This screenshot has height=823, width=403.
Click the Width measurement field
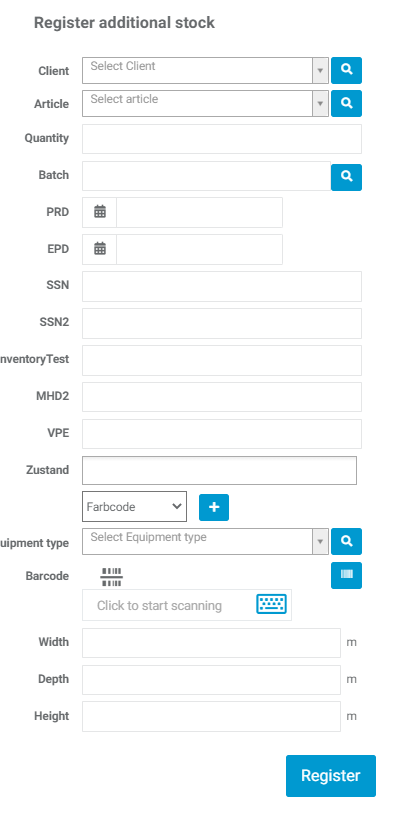211,643
